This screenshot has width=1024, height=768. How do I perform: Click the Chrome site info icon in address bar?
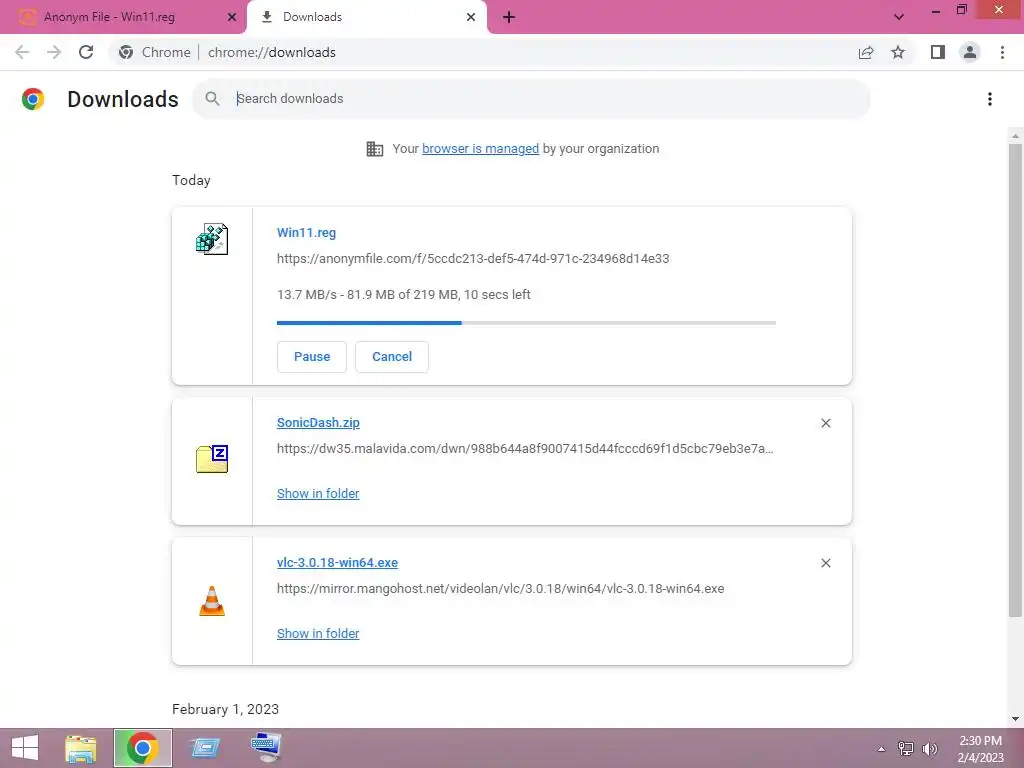tap(126, 52)
